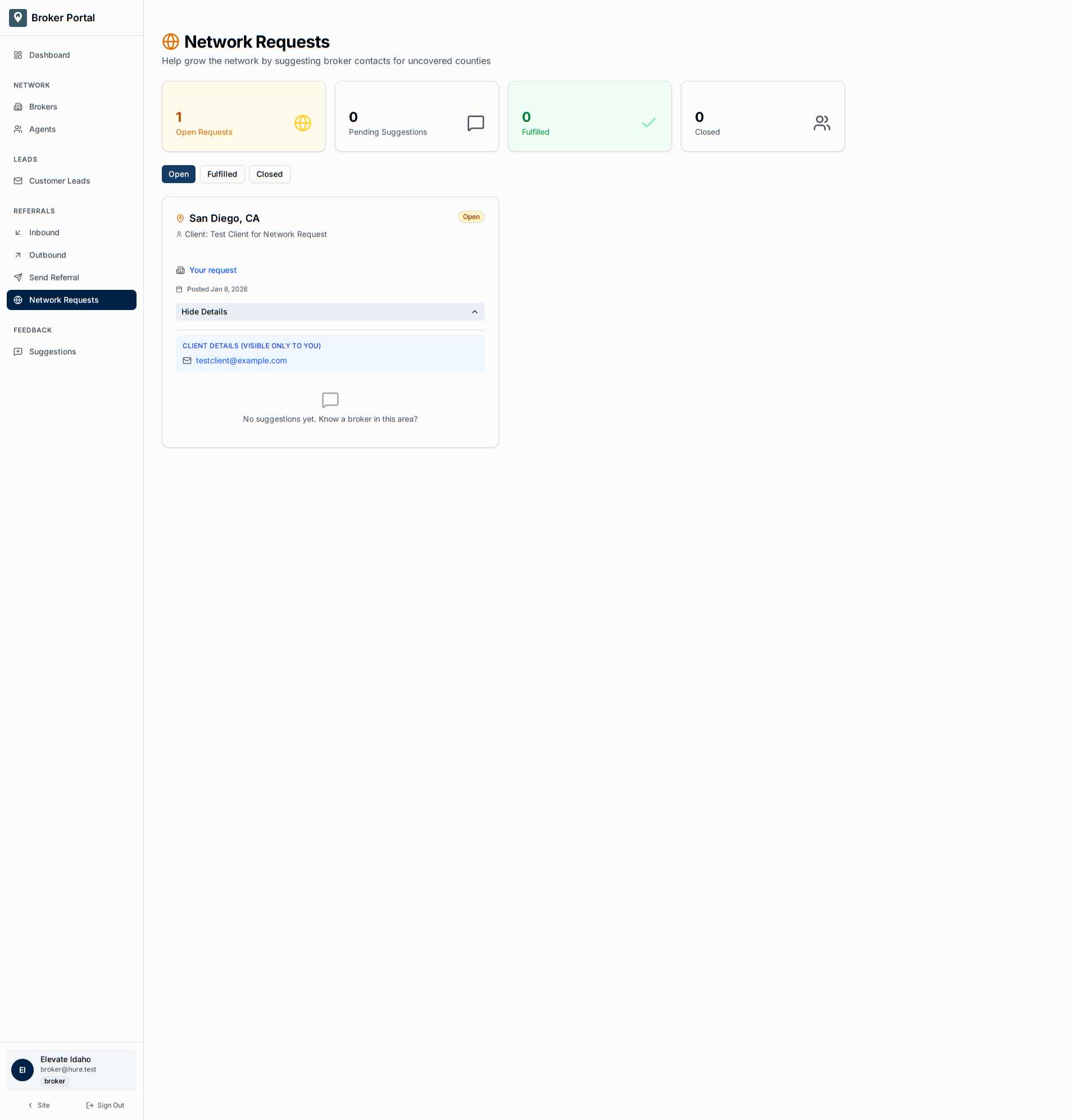This screenshot has height=1120, width=1072.
Task: Click the Elevate Idaho profile card
Action: pyautogui.click(x=71, y=1069)
